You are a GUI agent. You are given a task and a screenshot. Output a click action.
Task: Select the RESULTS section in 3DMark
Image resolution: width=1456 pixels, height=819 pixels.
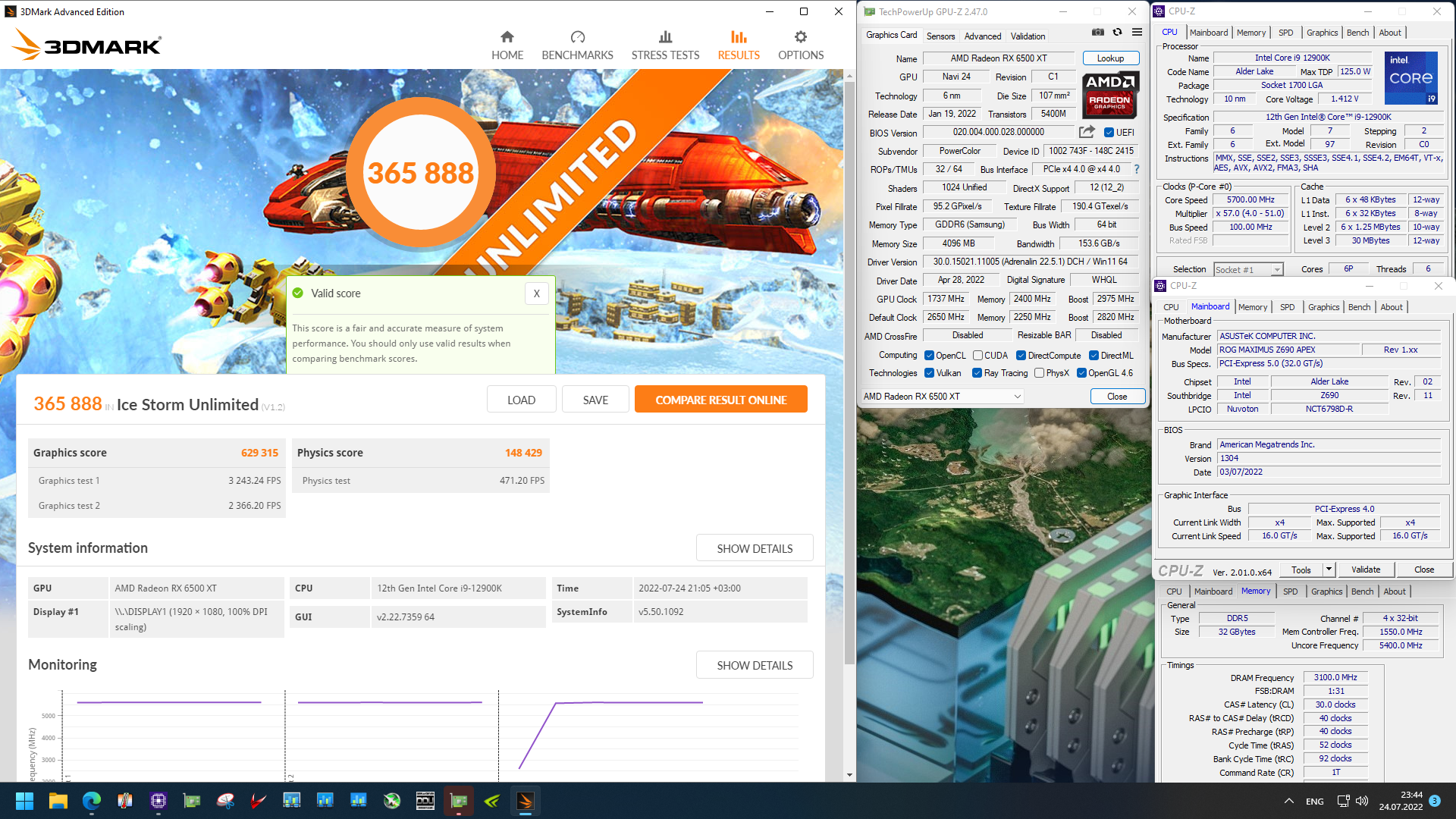(739, 45)
